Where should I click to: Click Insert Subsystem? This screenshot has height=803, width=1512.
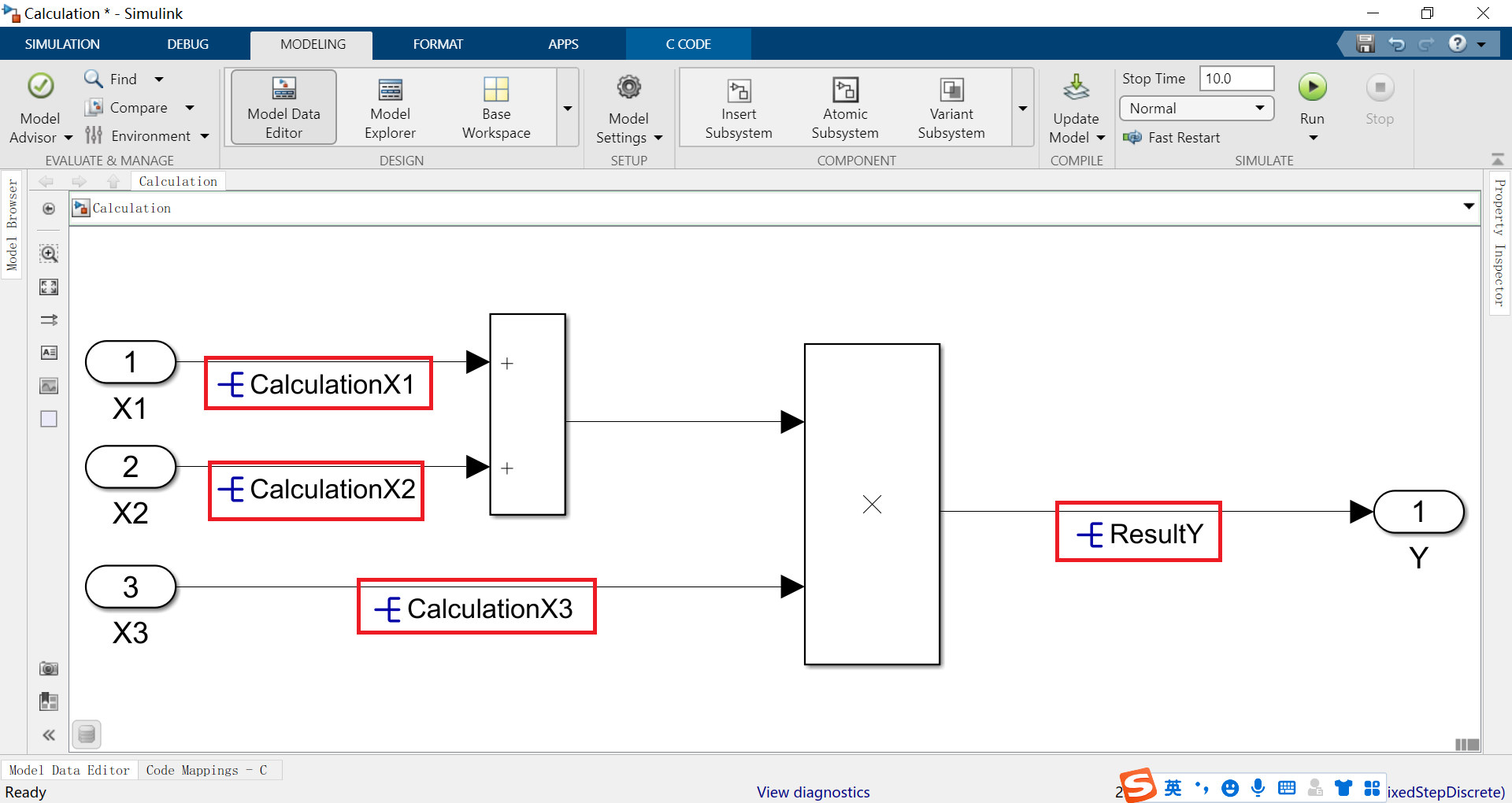(x=739, y=108)
